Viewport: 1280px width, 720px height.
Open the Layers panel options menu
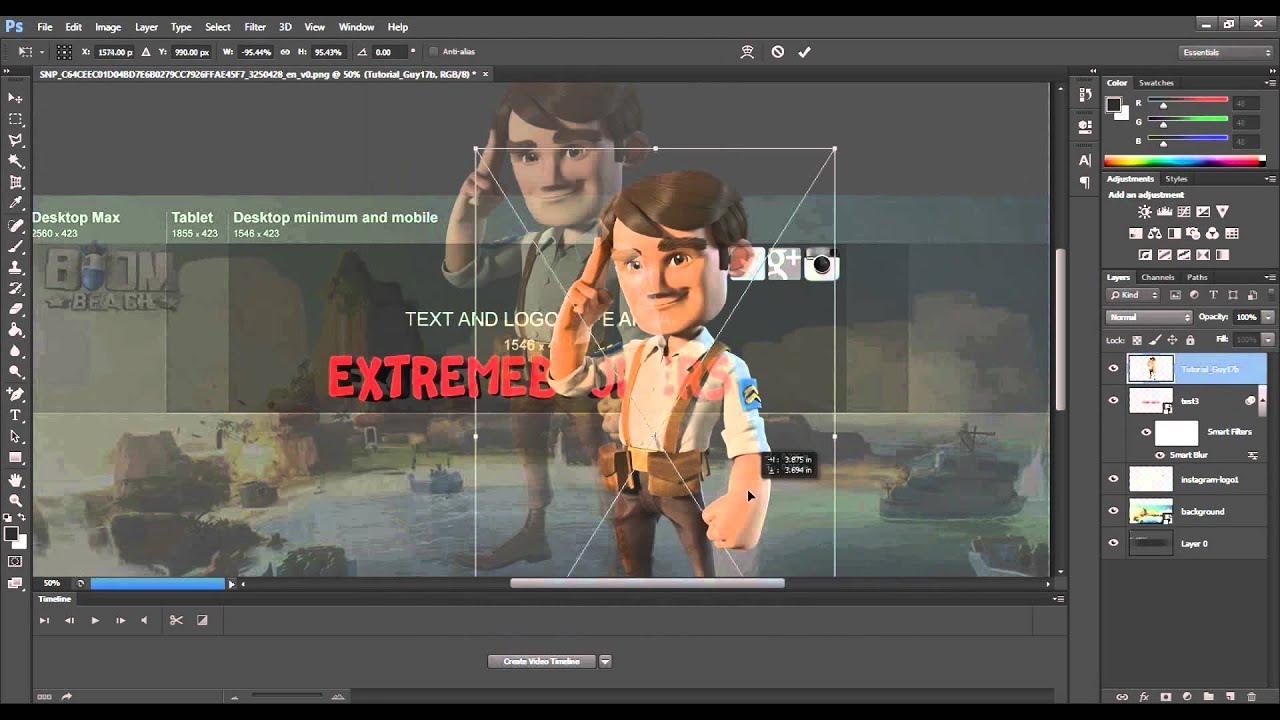coord(1270,277)
